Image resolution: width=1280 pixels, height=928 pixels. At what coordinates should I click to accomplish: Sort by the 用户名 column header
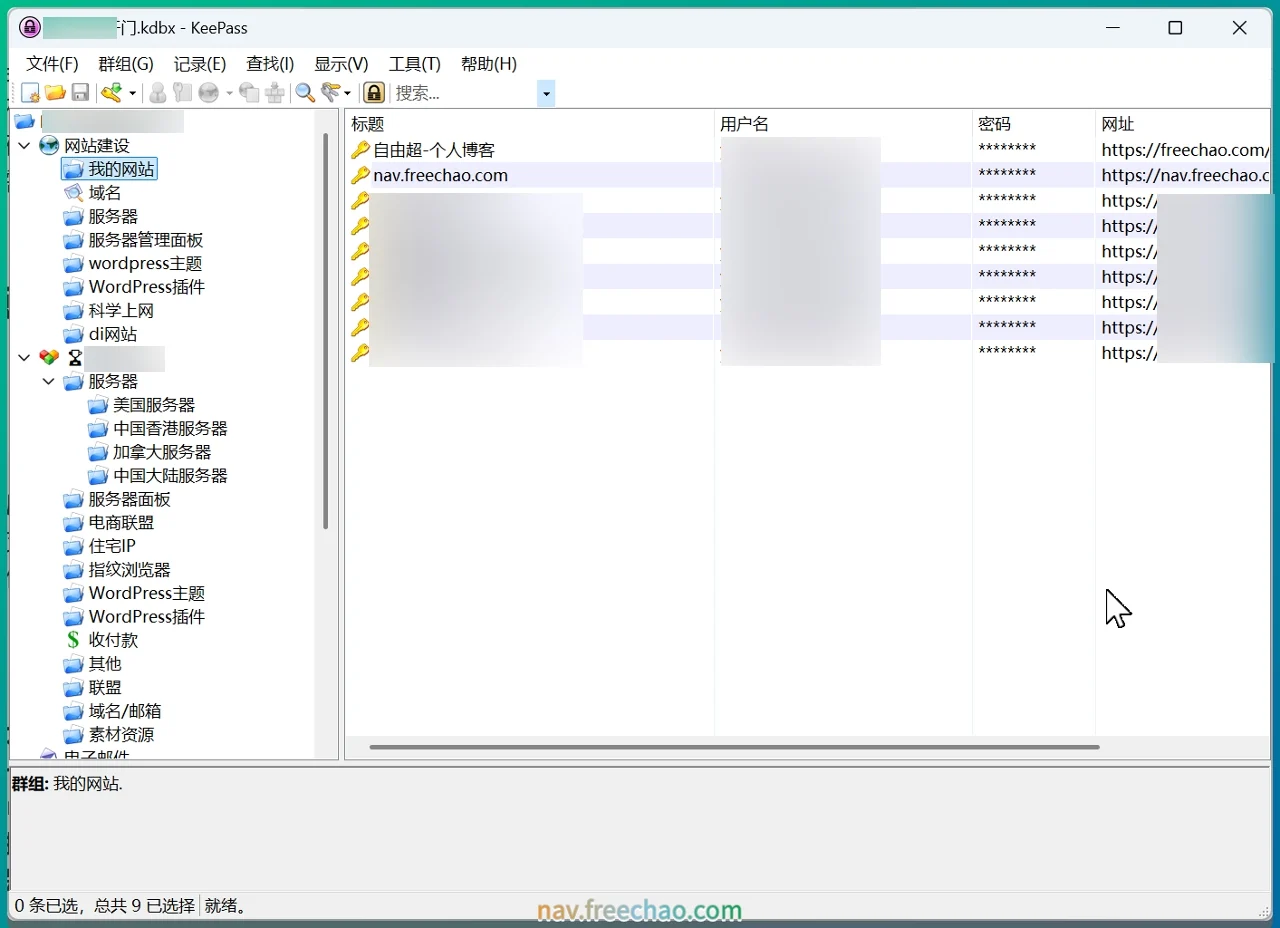pyautogui.click(x=843, y=124)
